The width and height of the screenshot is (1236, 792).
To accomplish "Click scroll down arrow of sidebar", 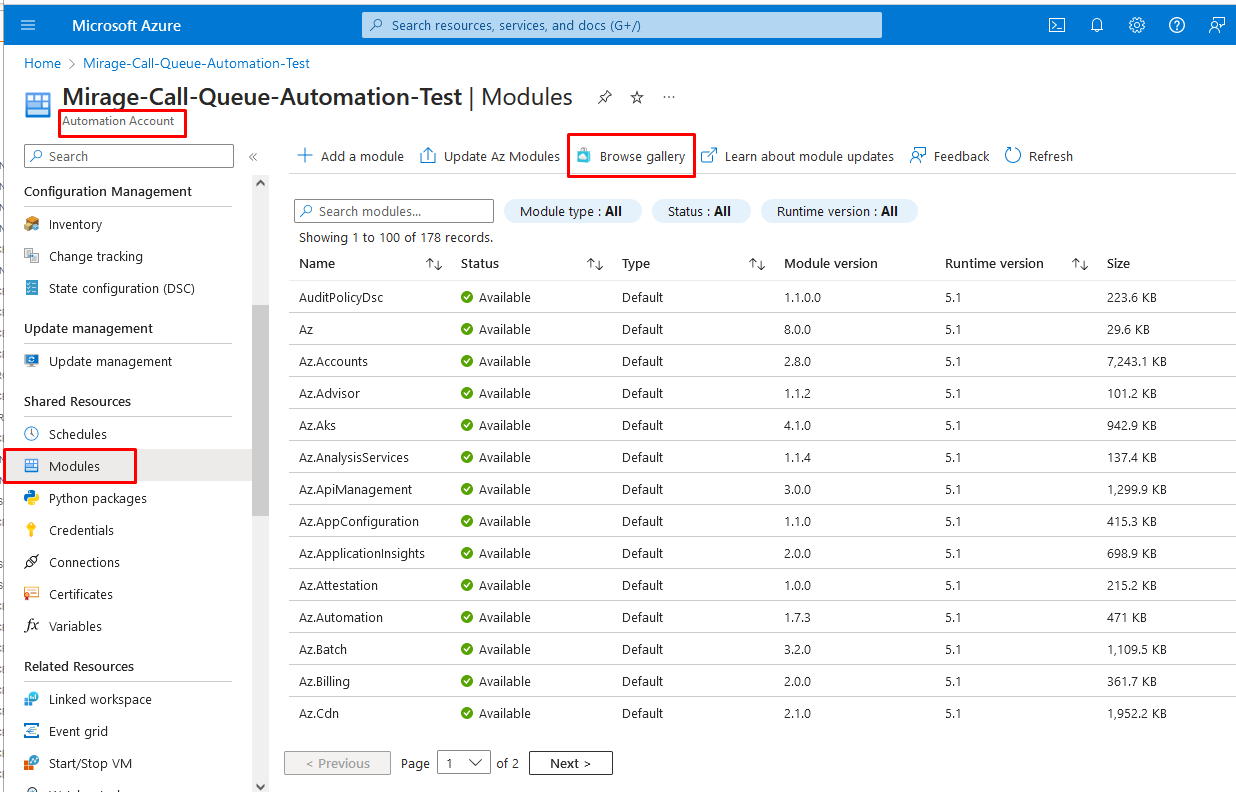I will point(260,785).
